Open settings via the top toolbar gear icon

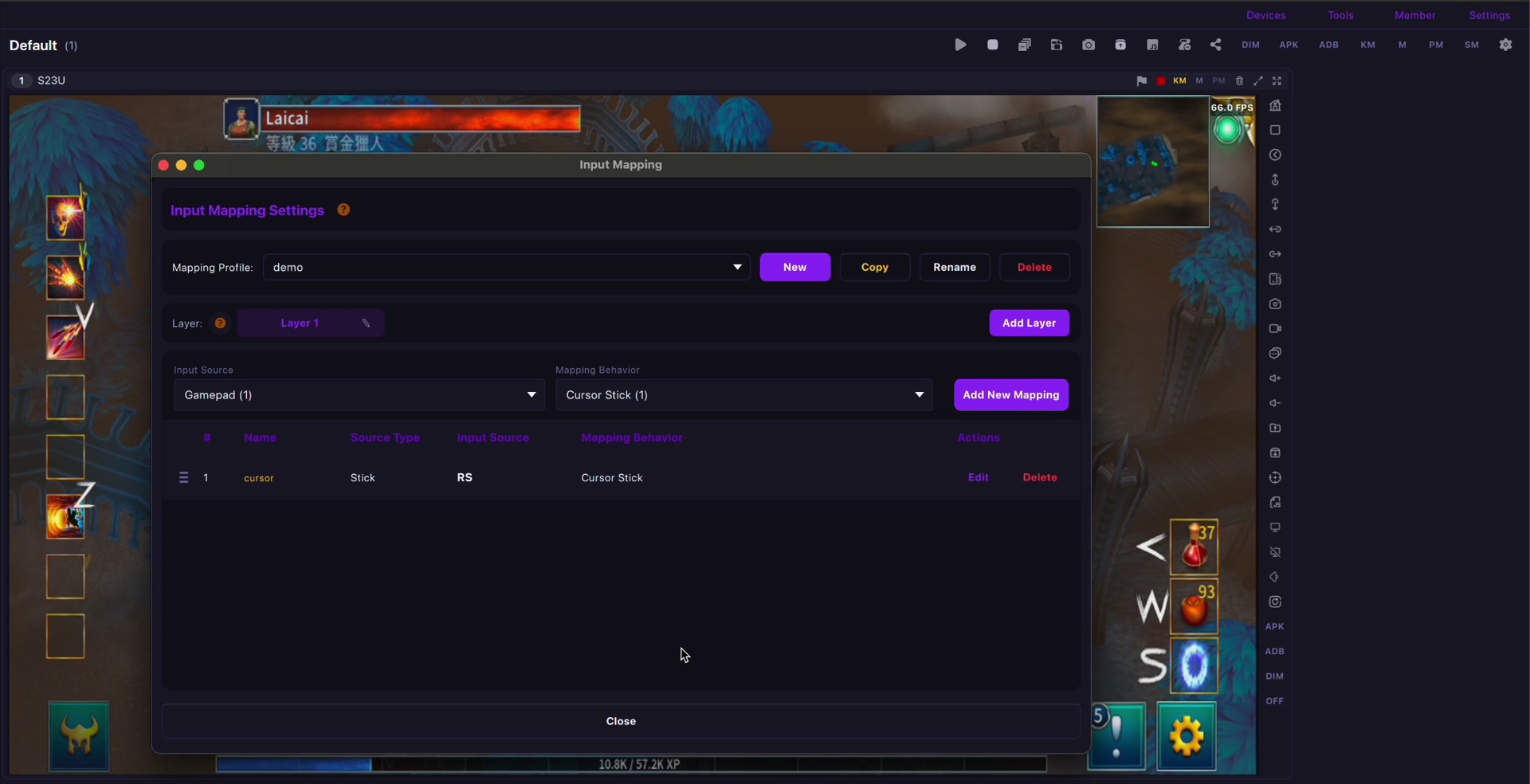1506,45
